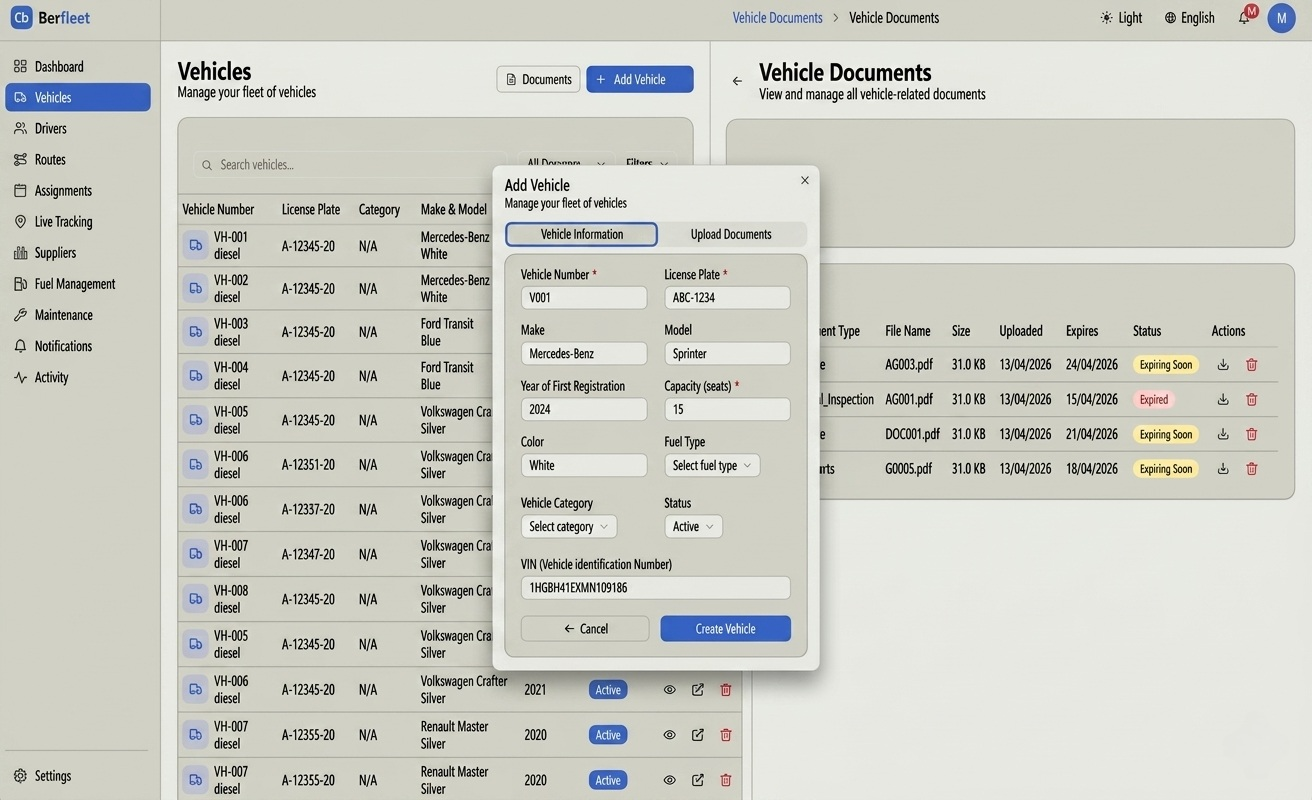The width and height of the screenshot is (1312, 800).
Task: Click the VH-001 vehicle icon
Action: click(195, 245)
